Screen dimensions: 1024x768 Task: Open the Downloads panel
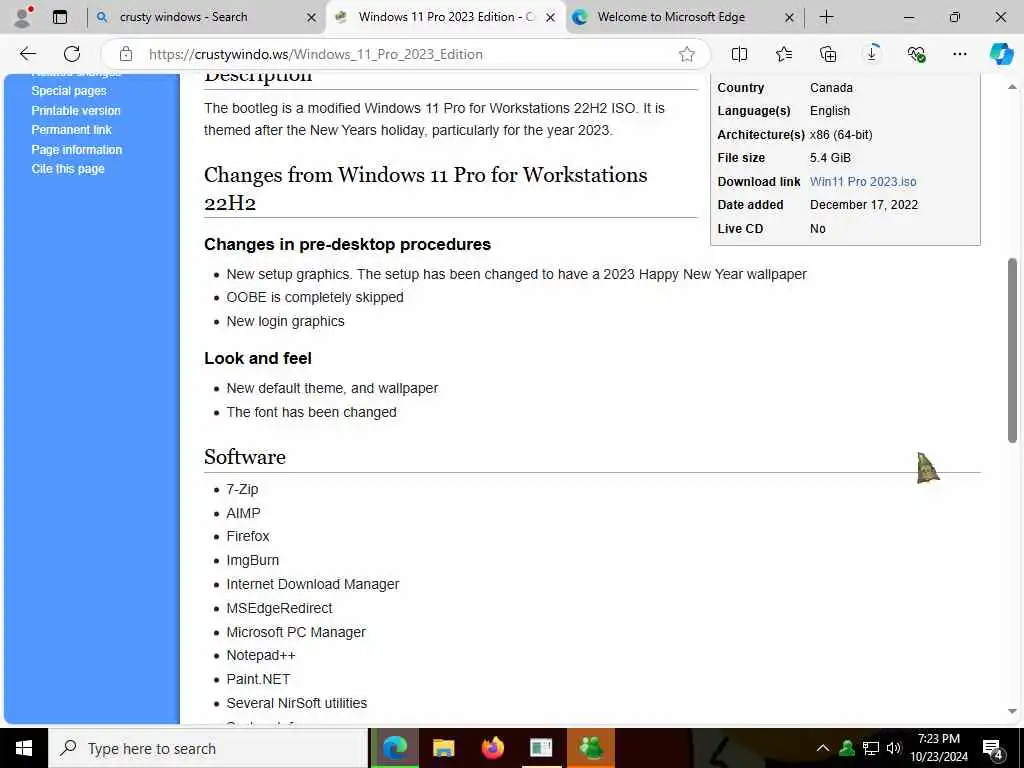872,54
